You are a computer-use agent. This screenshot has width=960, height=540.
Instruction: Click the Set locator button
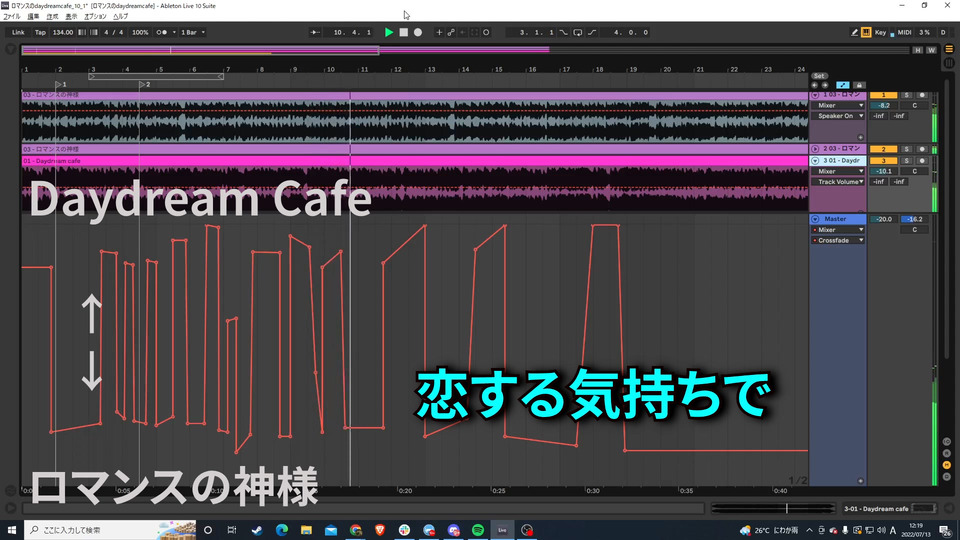coord(819,76)
